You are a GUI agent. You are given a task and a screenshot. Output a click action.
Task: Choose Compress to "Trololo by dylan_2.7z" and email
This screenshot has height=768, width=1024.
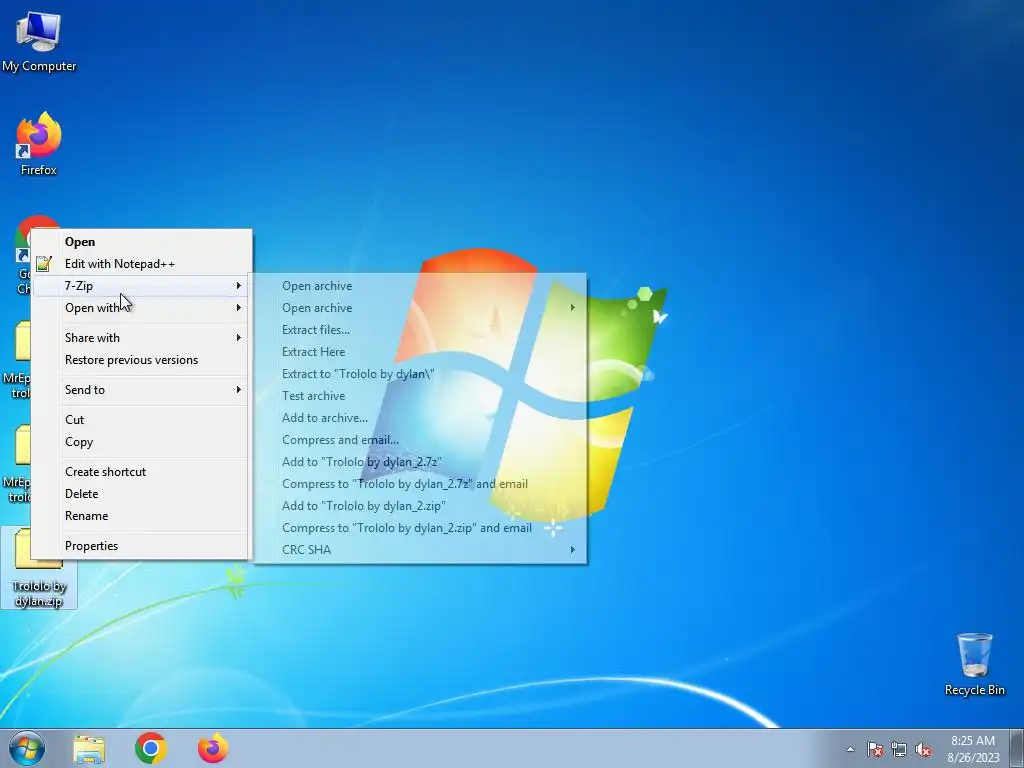420,484
